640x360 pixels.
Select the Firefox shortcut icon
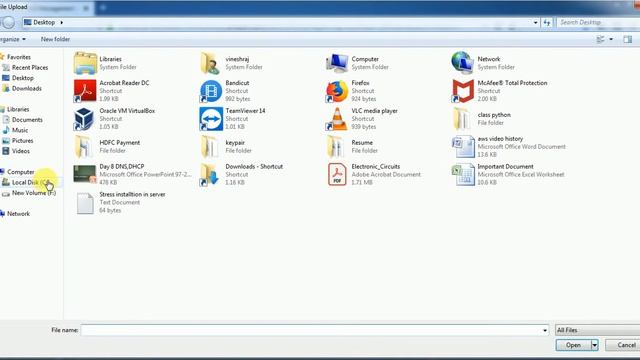pyautogui.click(x=337, y=91)
